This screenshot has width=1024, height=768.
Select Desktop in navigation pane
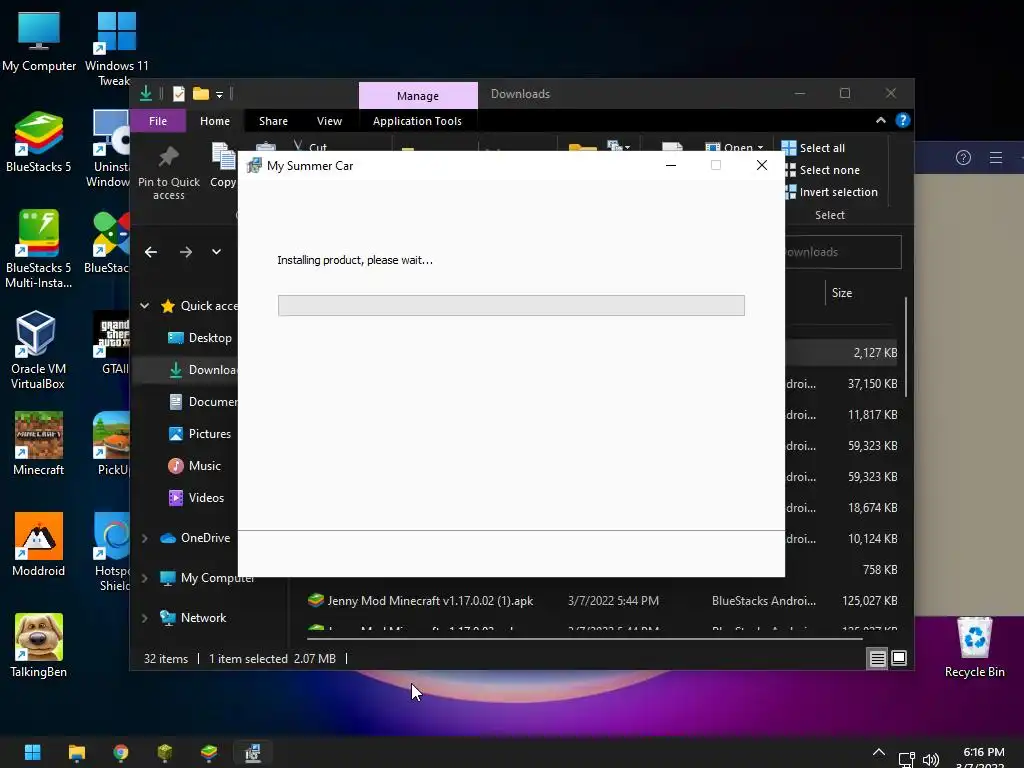pyautogui.click(x=199, y=338)
